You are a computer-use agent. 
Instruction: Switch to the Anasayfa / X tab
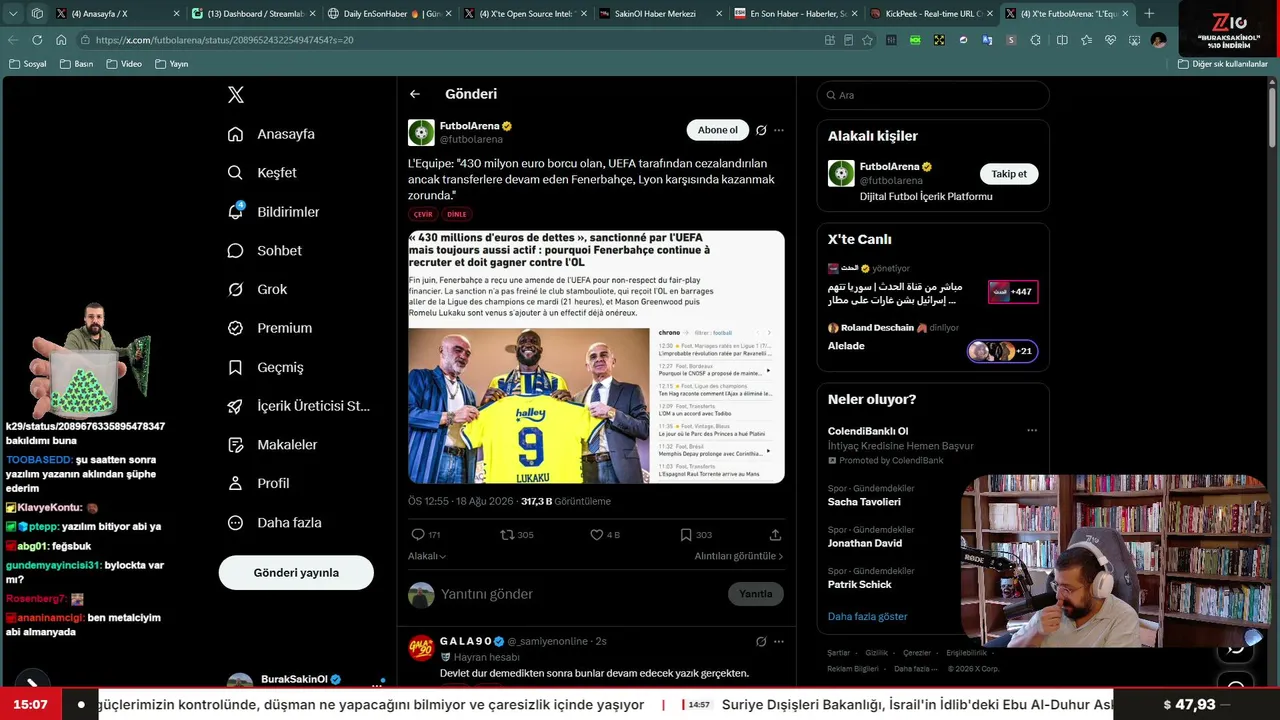click(118, 14)
